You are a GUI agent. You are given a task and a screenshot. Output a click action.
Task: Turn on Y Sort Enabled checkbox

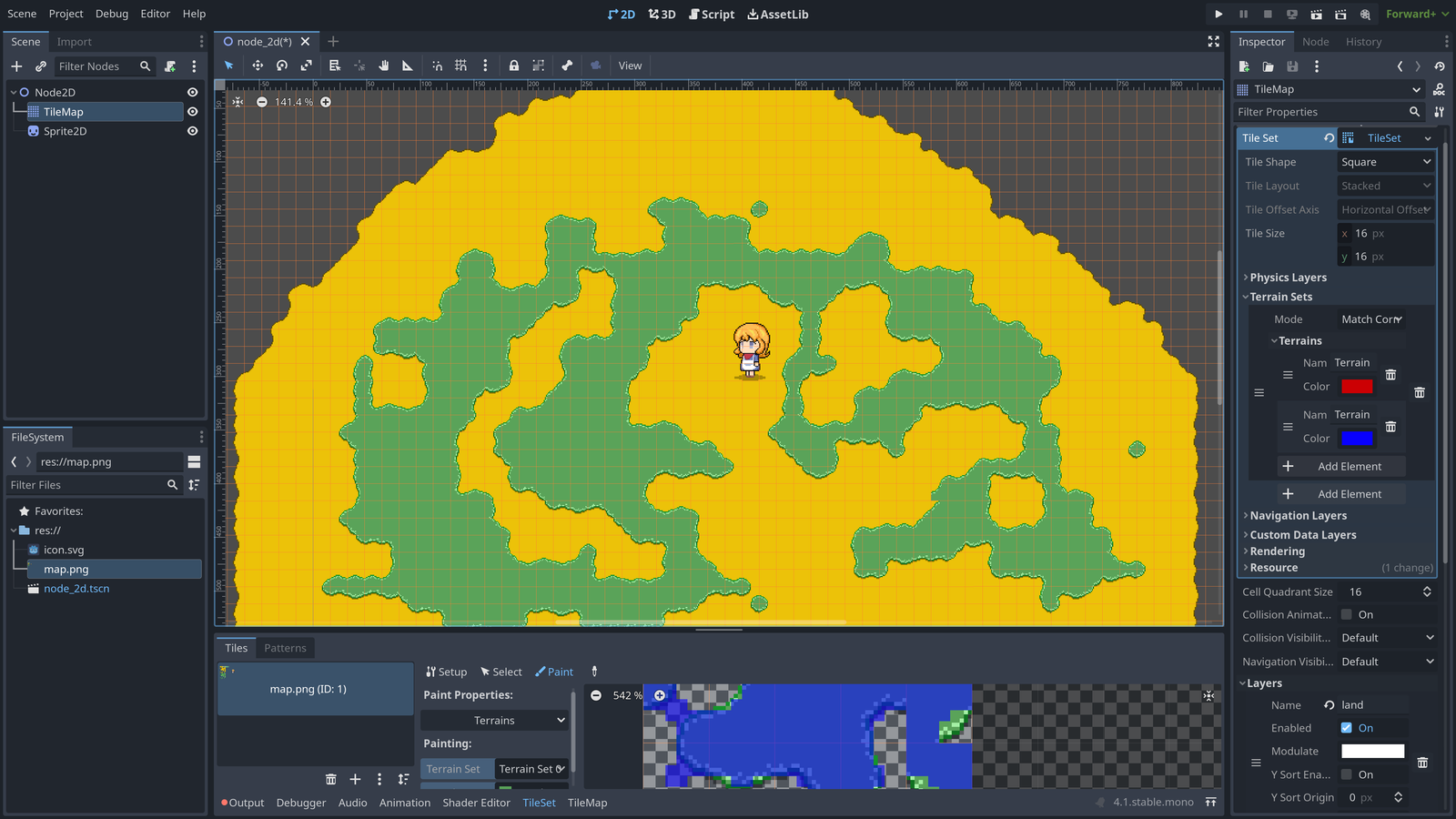click(x=1347, y=774)
